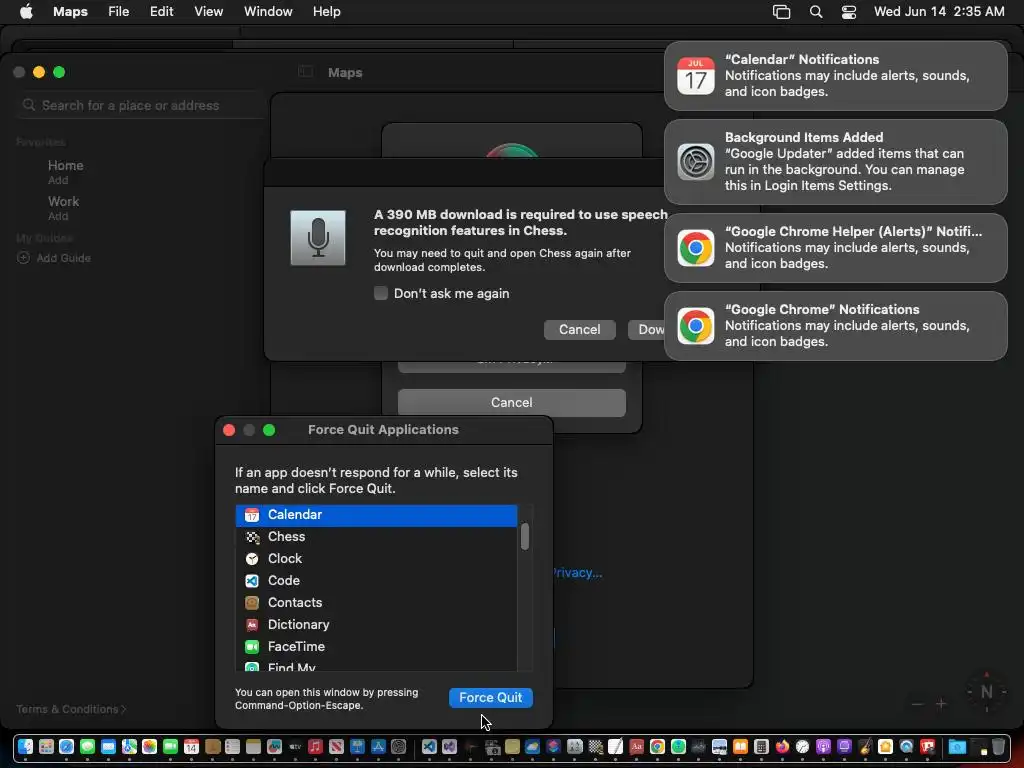Open Chess from the dock

(x=596, y=746)
